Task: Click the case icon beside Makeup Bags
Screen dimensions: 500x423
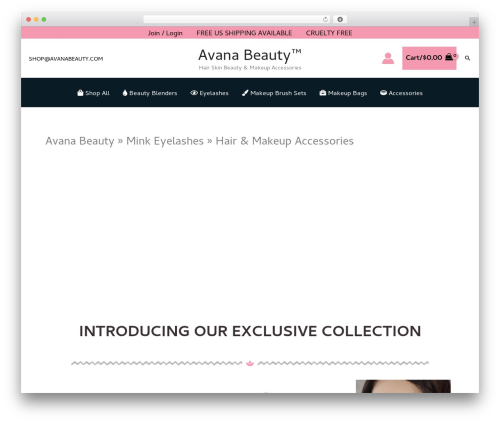Action: tap(322, 93)
